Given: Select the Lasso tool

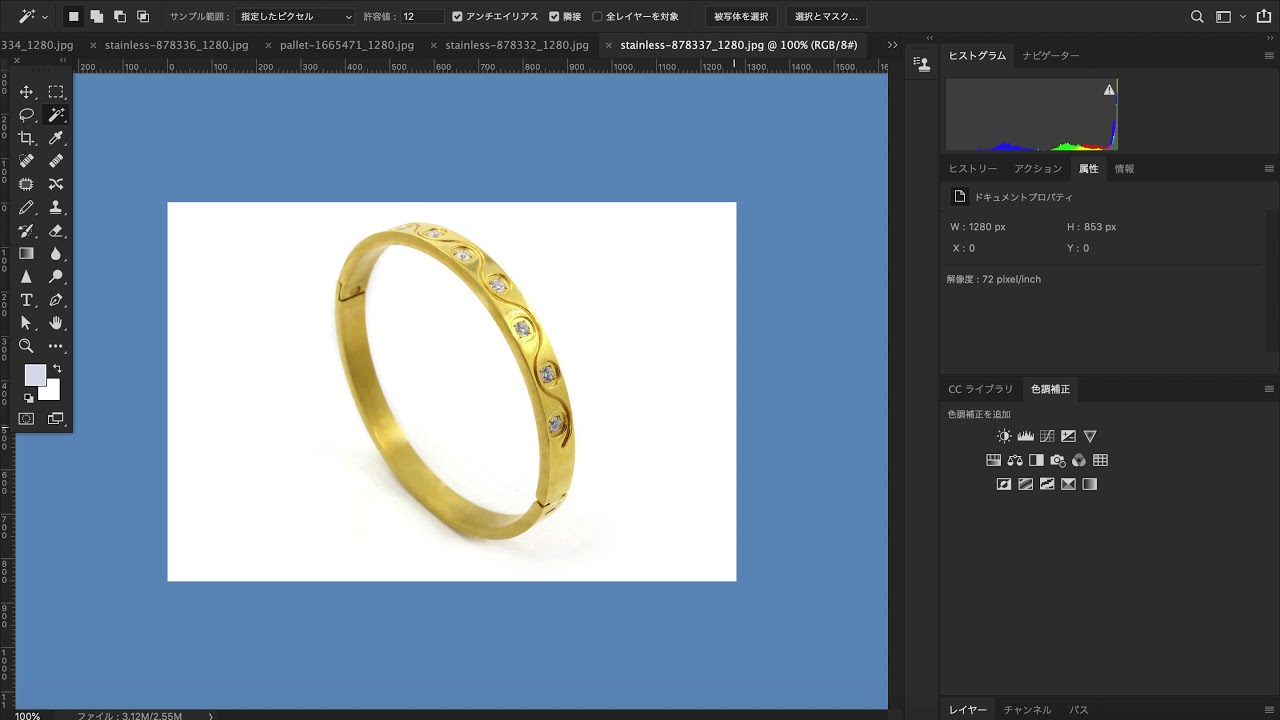Looking at the screenshot, I should point(27,115).
